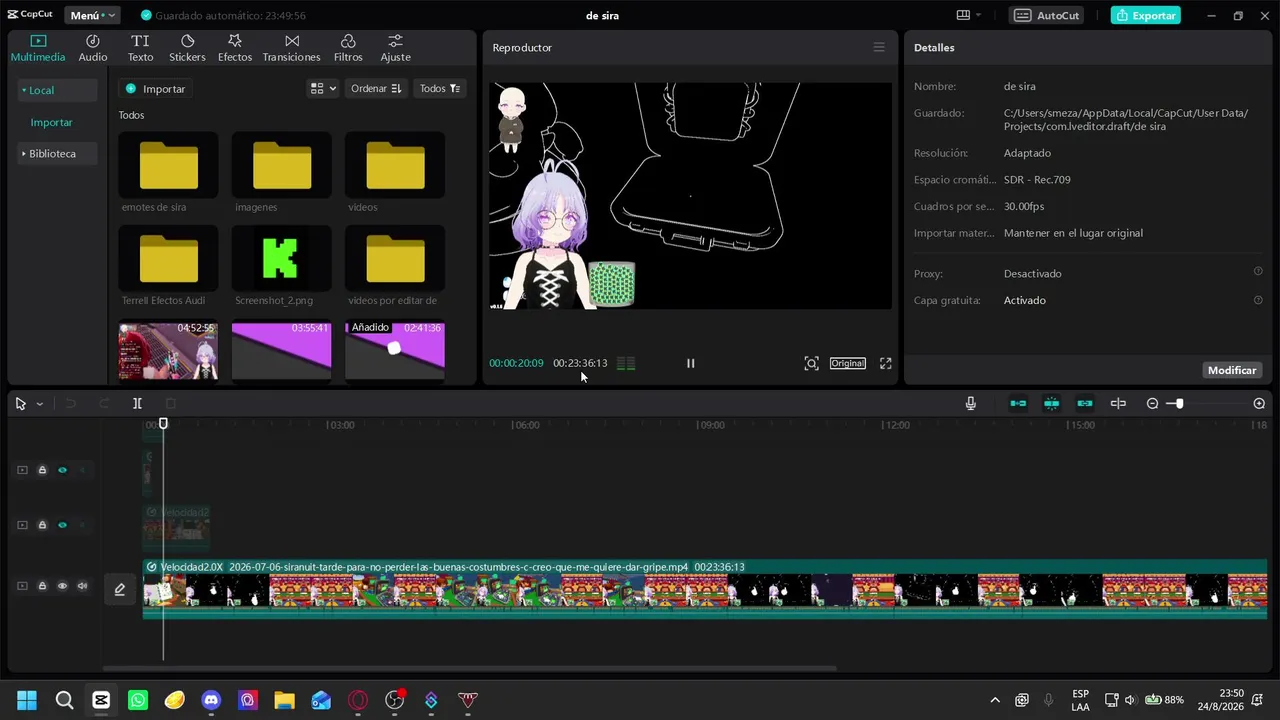Screen dimensions: 1280x720
Task: Open the Efectos tab
Action: pyautogui.click(x=235, y=48)
